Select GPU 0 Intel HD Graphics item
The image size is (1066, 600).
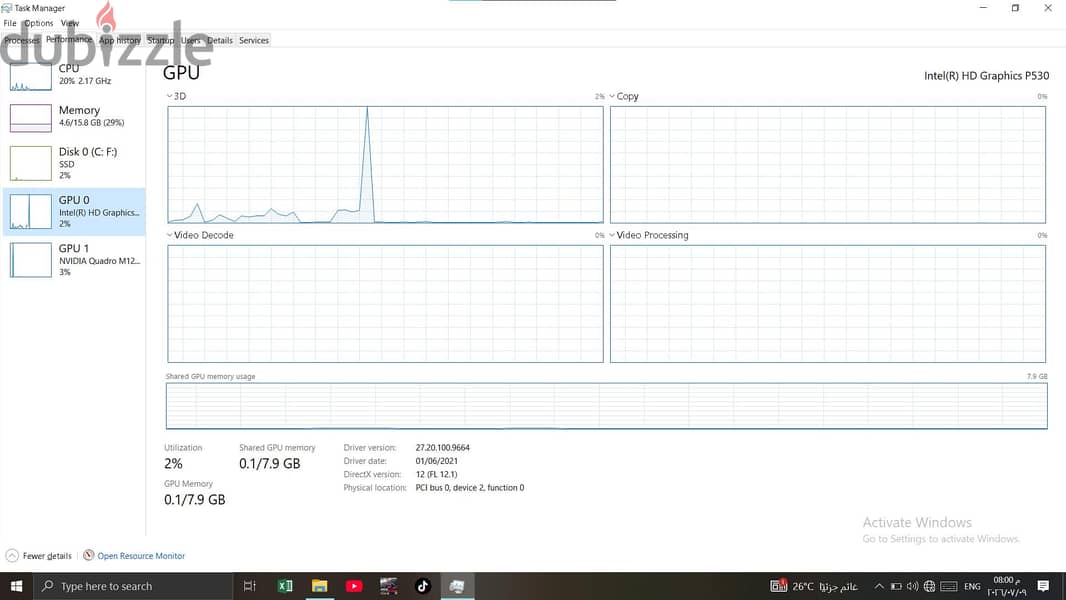73,212
